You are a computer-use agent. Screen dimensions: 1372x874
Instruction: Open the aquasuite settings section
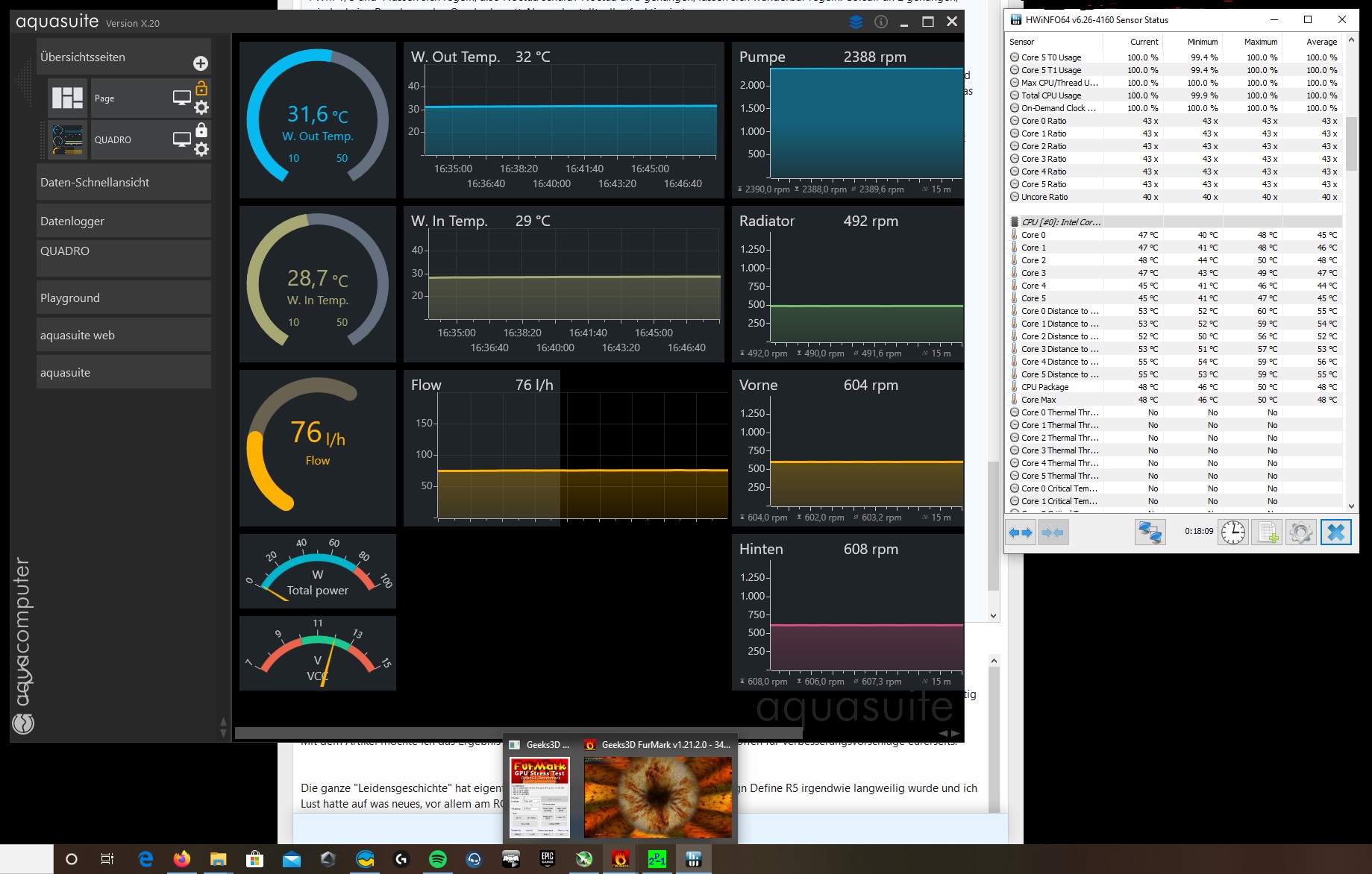click(x=124, y=372)
